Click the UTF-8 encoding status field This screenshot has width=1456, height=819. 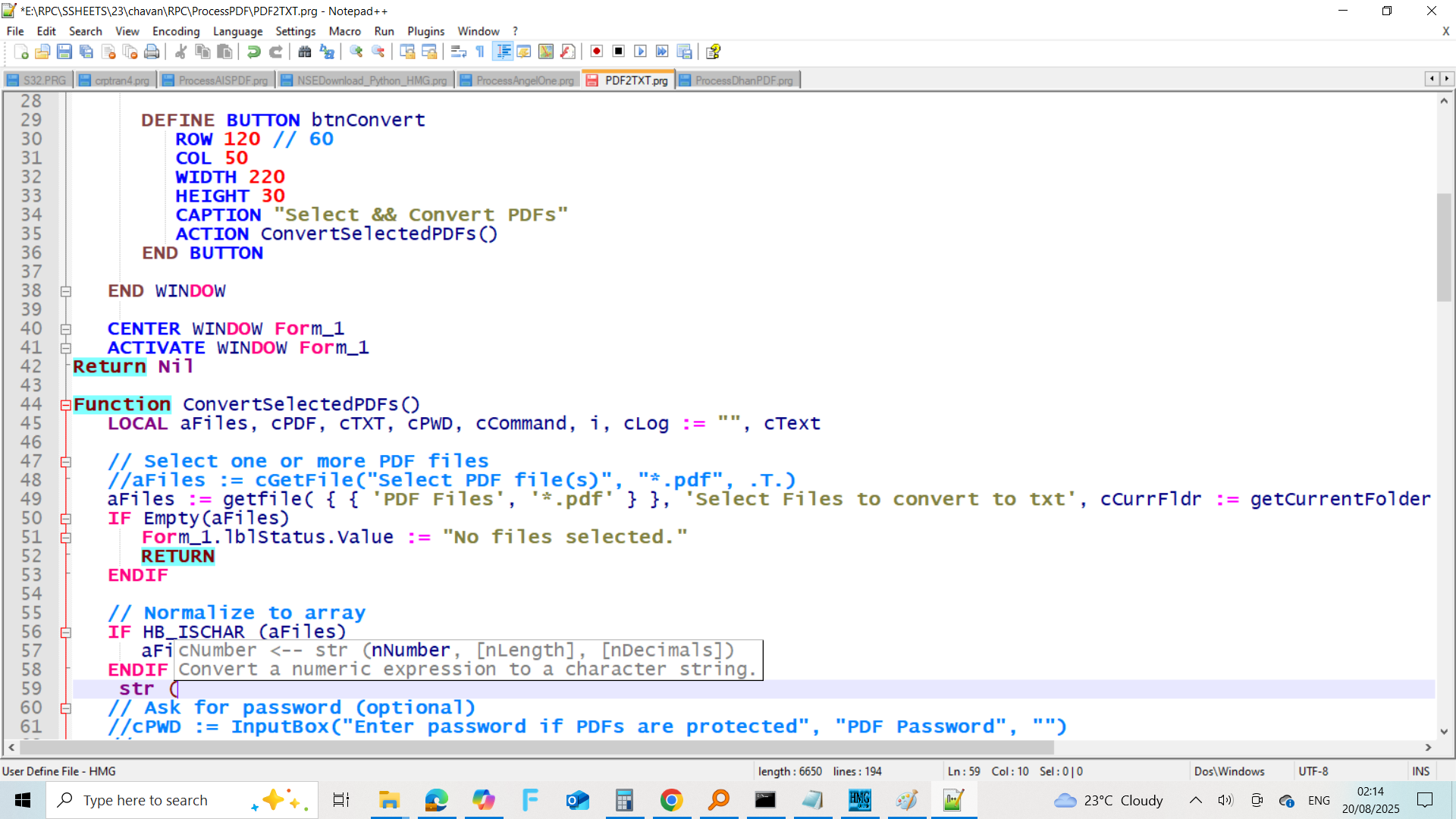coord(1313,771)
